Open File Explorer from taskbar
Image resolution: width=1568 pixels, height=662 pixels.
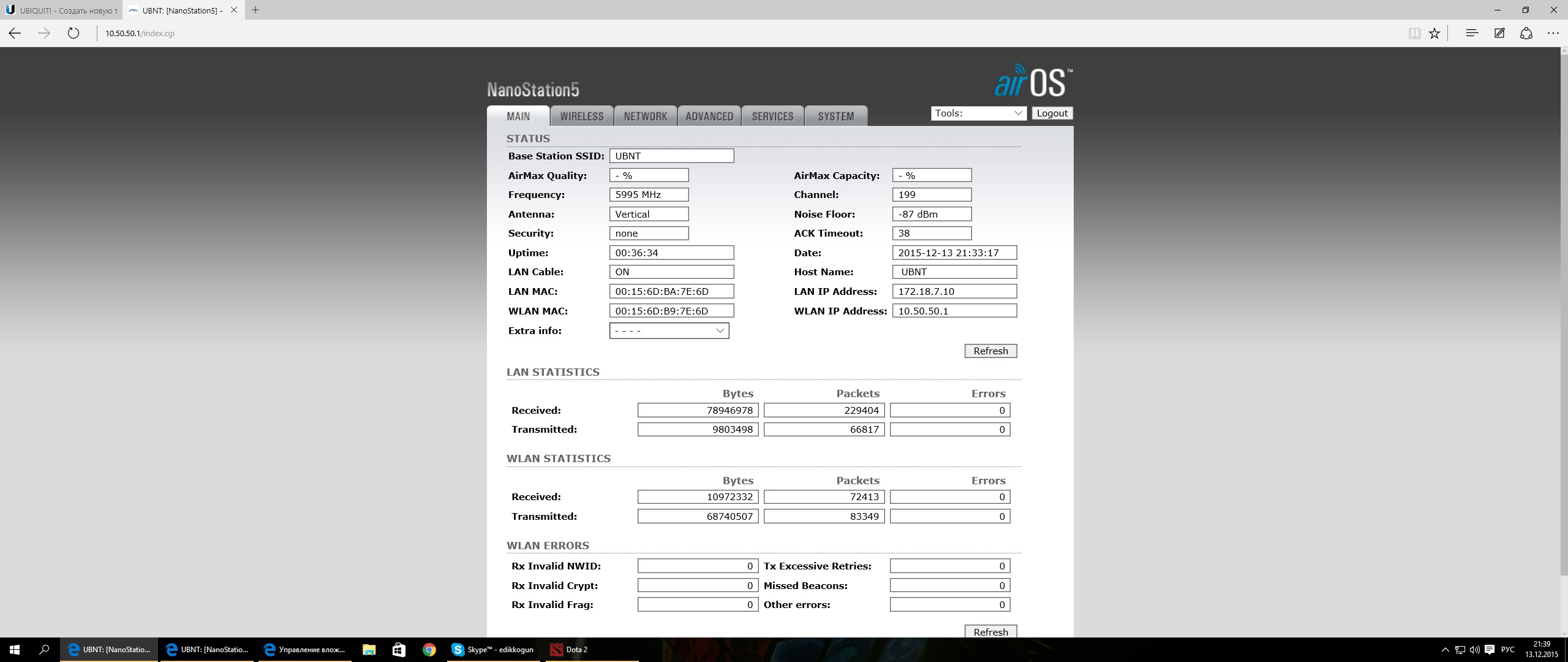pos(369,649)
